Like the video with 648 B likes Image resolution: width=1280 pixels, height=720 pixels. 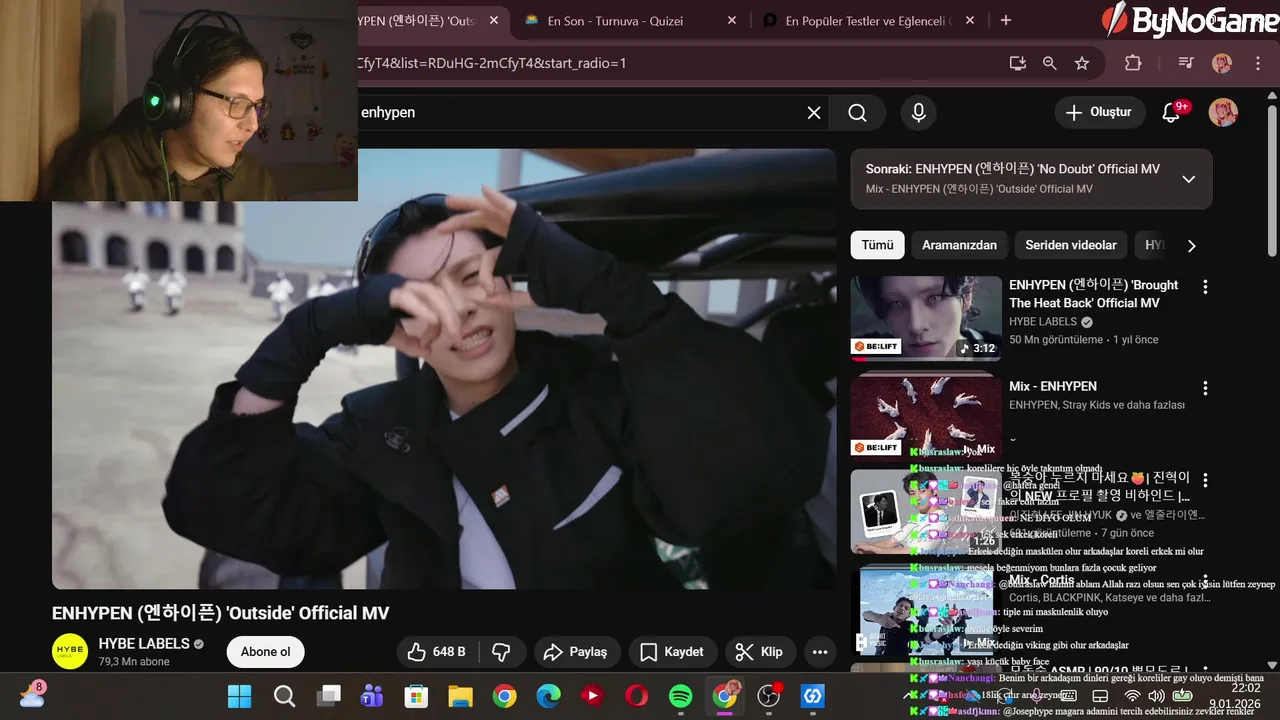click(x=437, y=652)
